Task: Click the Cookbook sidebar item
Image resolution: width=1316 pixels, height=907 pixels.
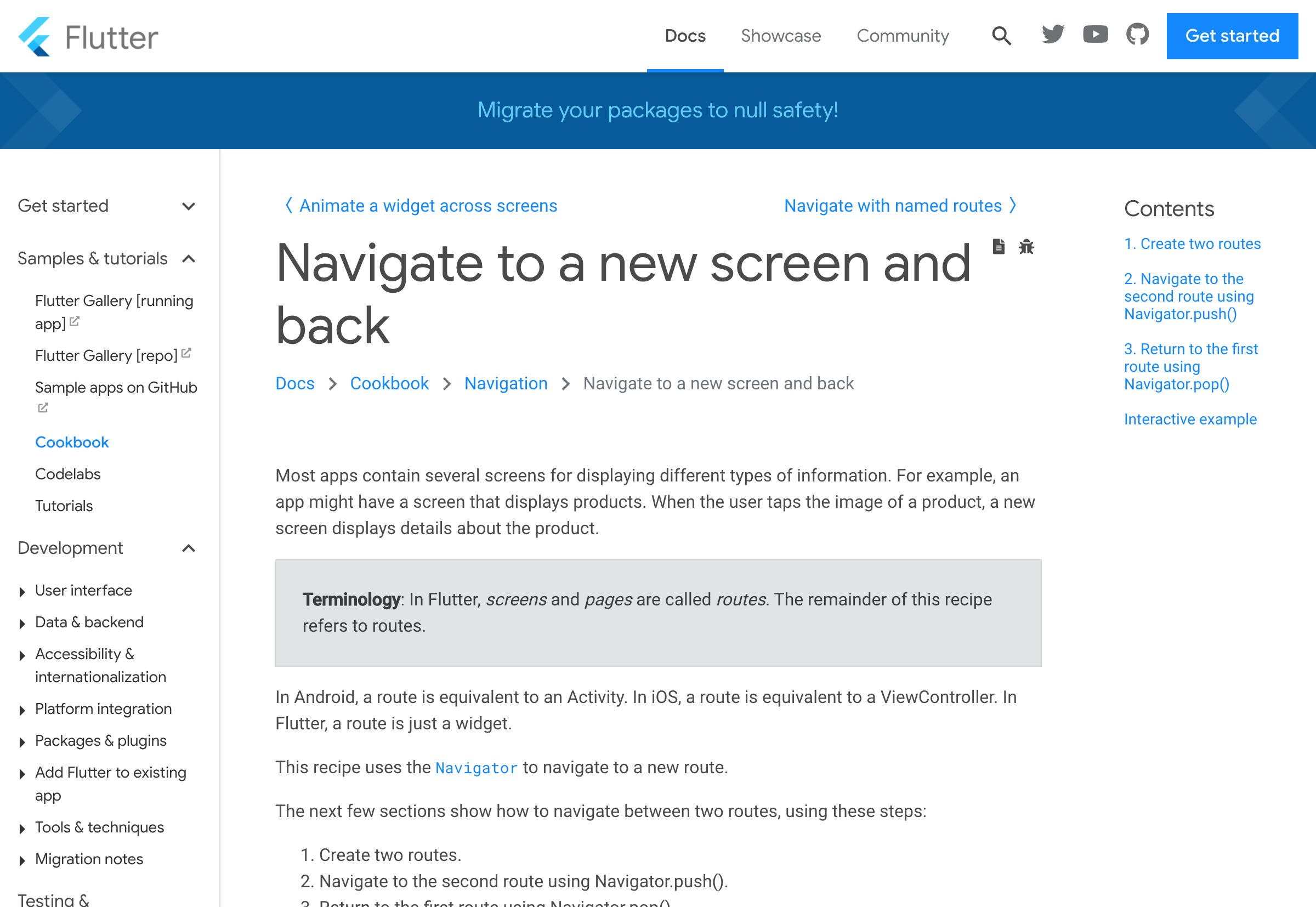Action: [71, 442]
